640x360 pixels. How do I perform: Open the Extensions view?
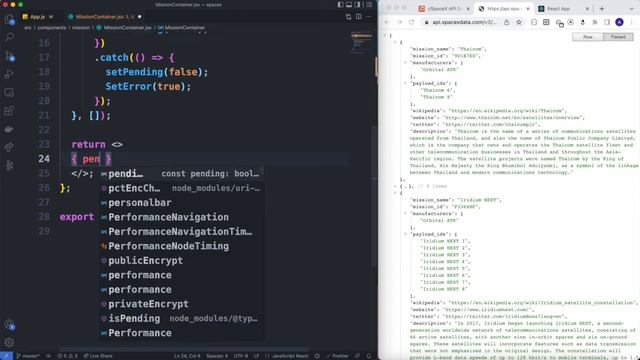9,111
